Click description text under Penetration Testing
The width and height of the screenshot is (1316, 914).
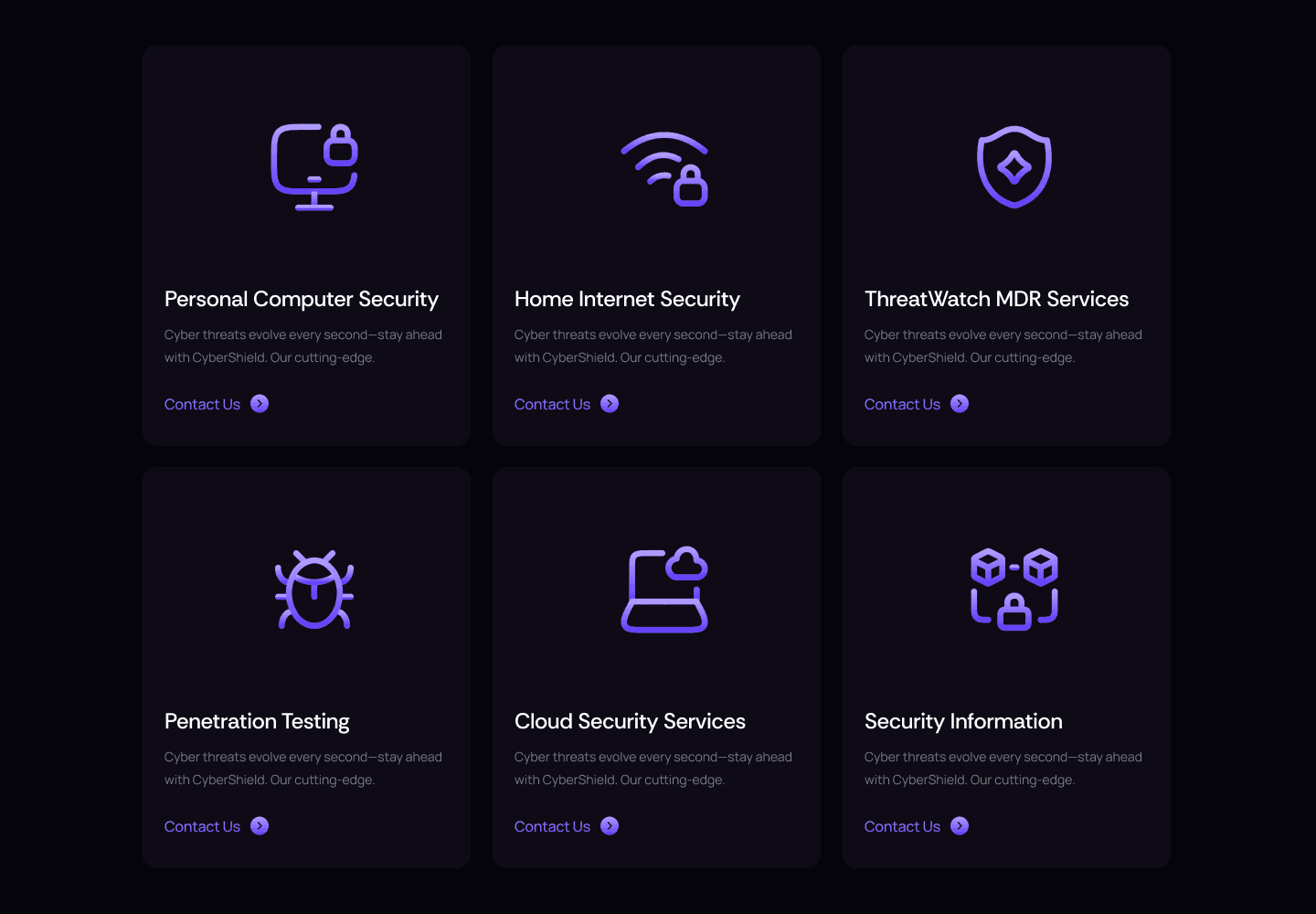(x=303, y=769)
